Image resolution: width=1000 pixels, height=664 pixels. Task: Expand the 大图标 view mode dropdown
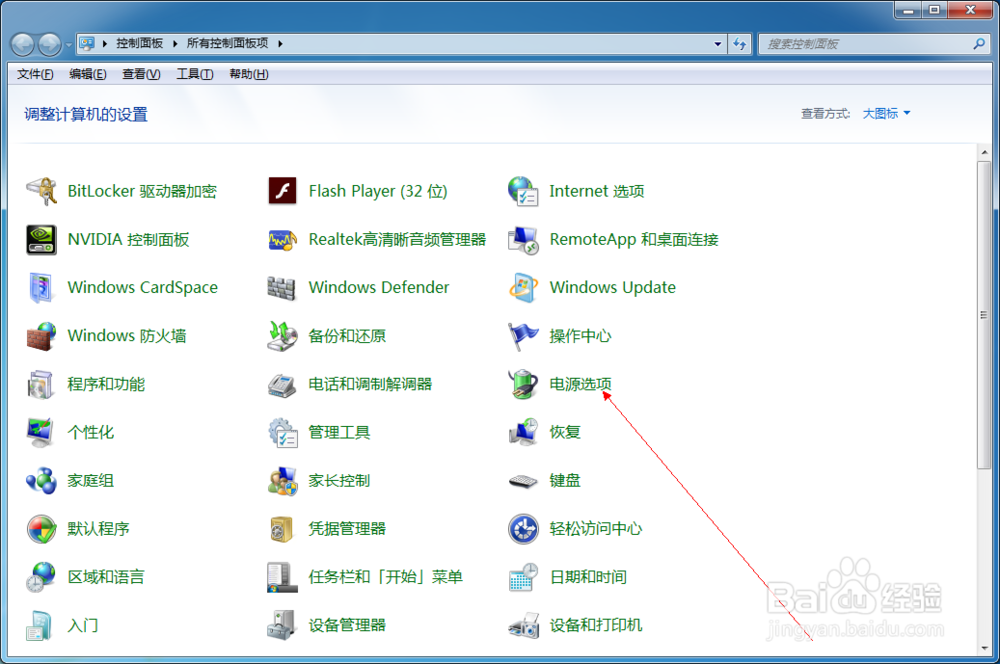(886, 114)
